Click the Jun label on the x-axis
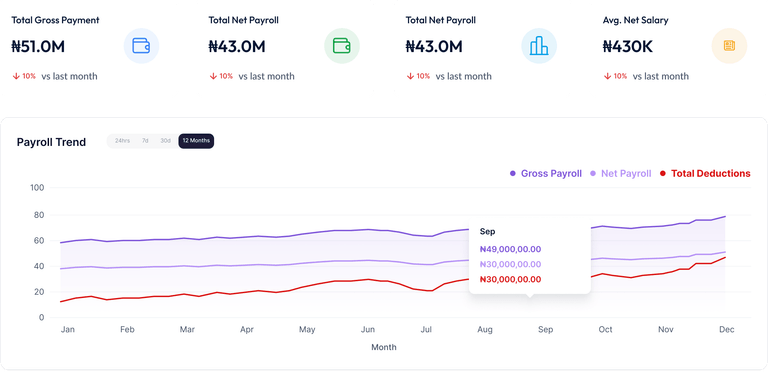Screen dimensions: 768x372 (x=368, y=329)
